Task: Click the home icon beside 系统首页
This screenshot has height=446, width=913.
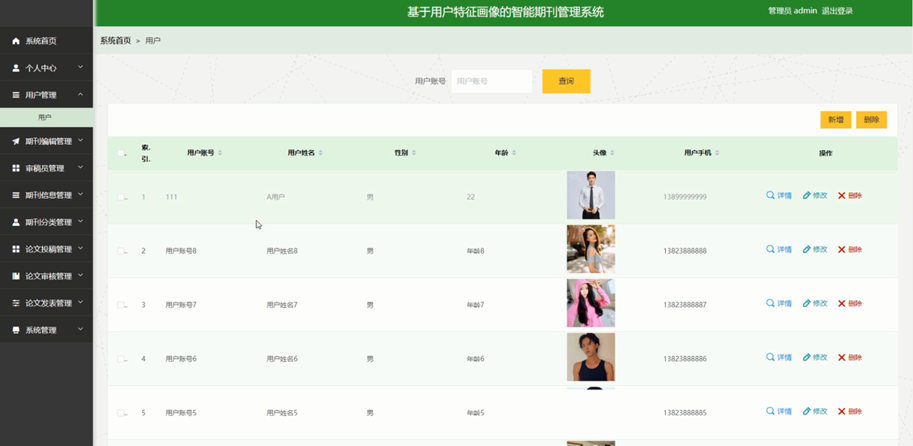Action: (16, 41)
